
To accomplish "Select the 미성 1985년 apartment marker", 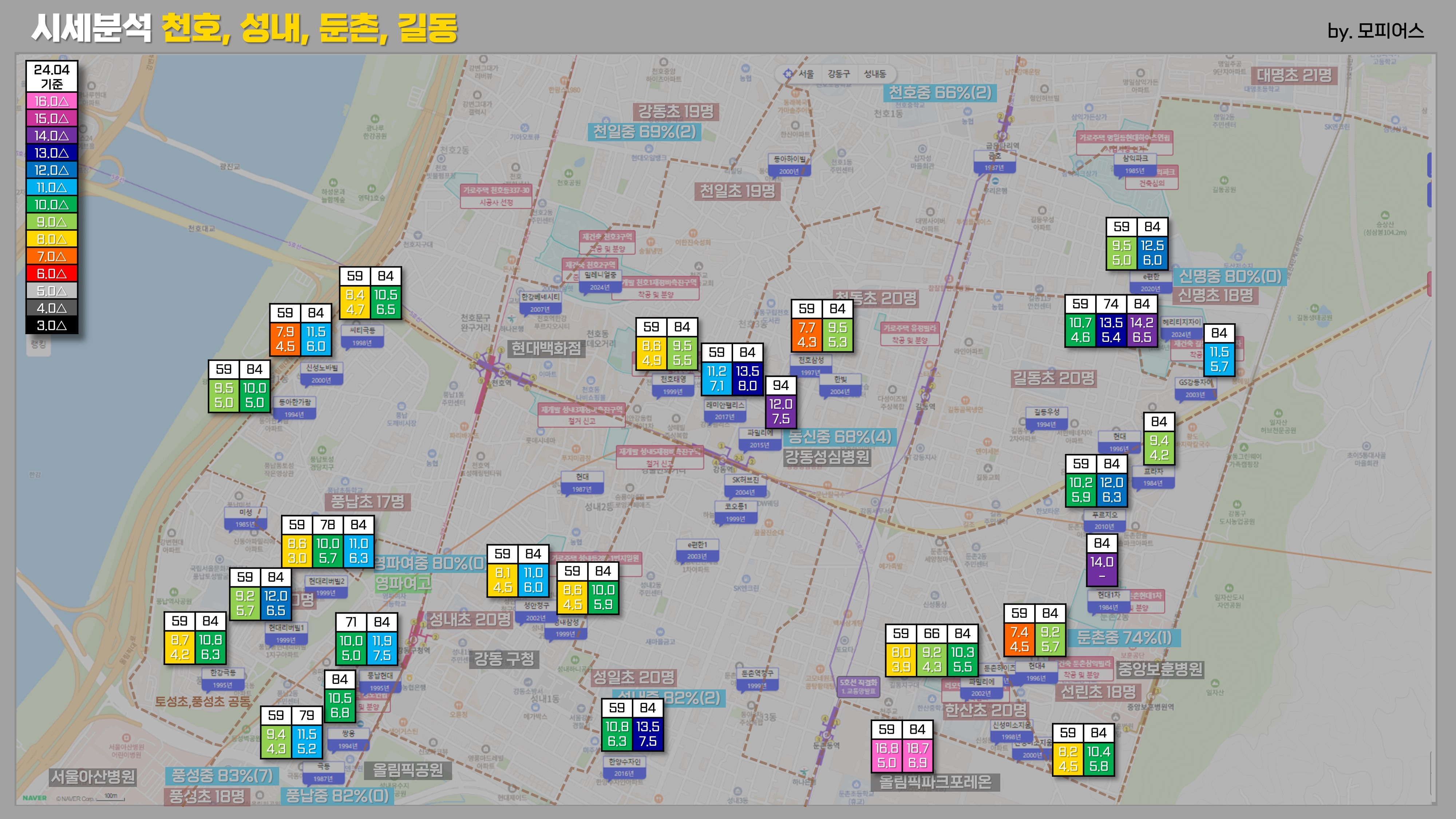I will point(245,518).
